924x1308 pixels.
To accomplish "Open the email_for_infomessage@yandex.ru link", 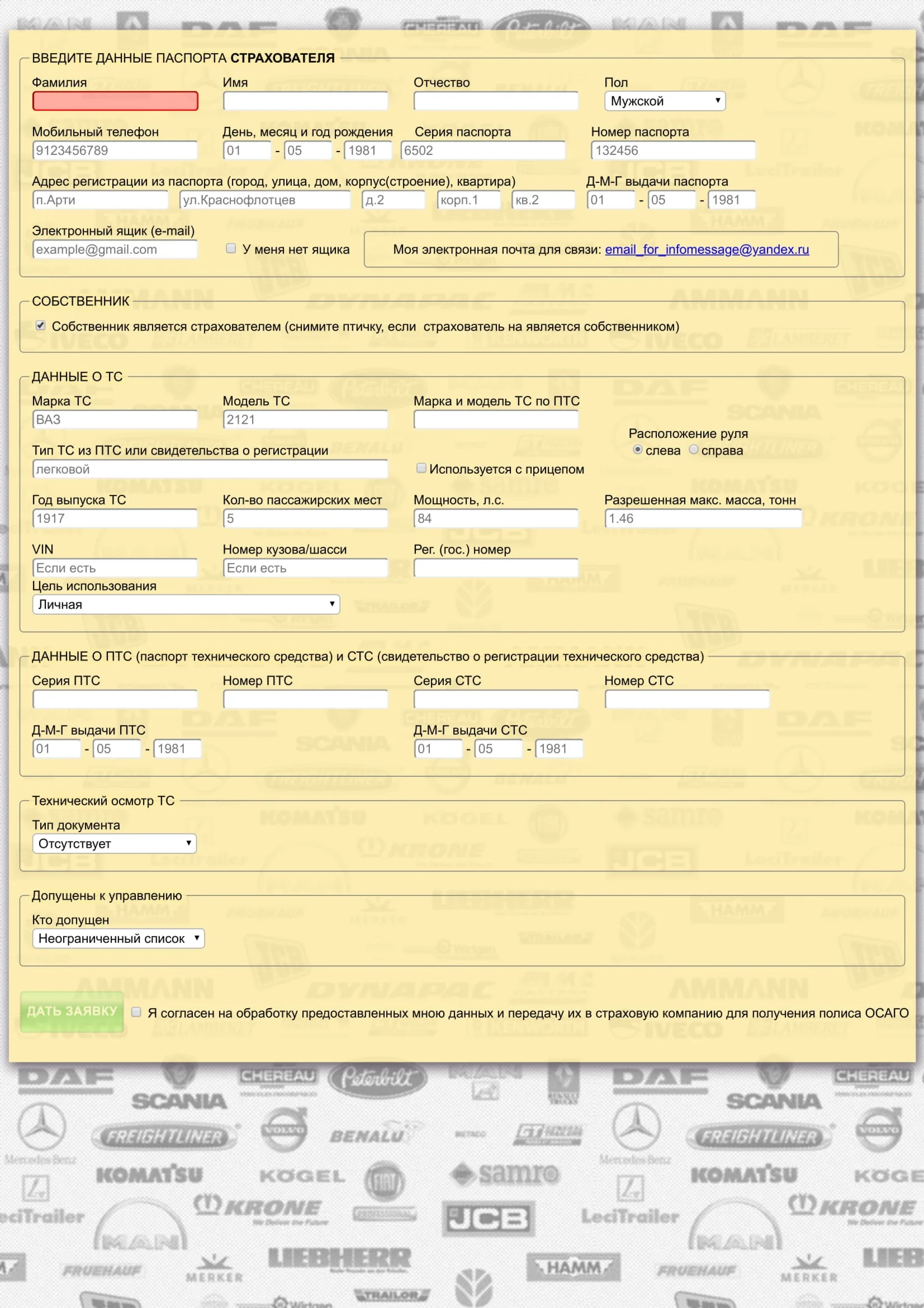I will tap(707, 249).
